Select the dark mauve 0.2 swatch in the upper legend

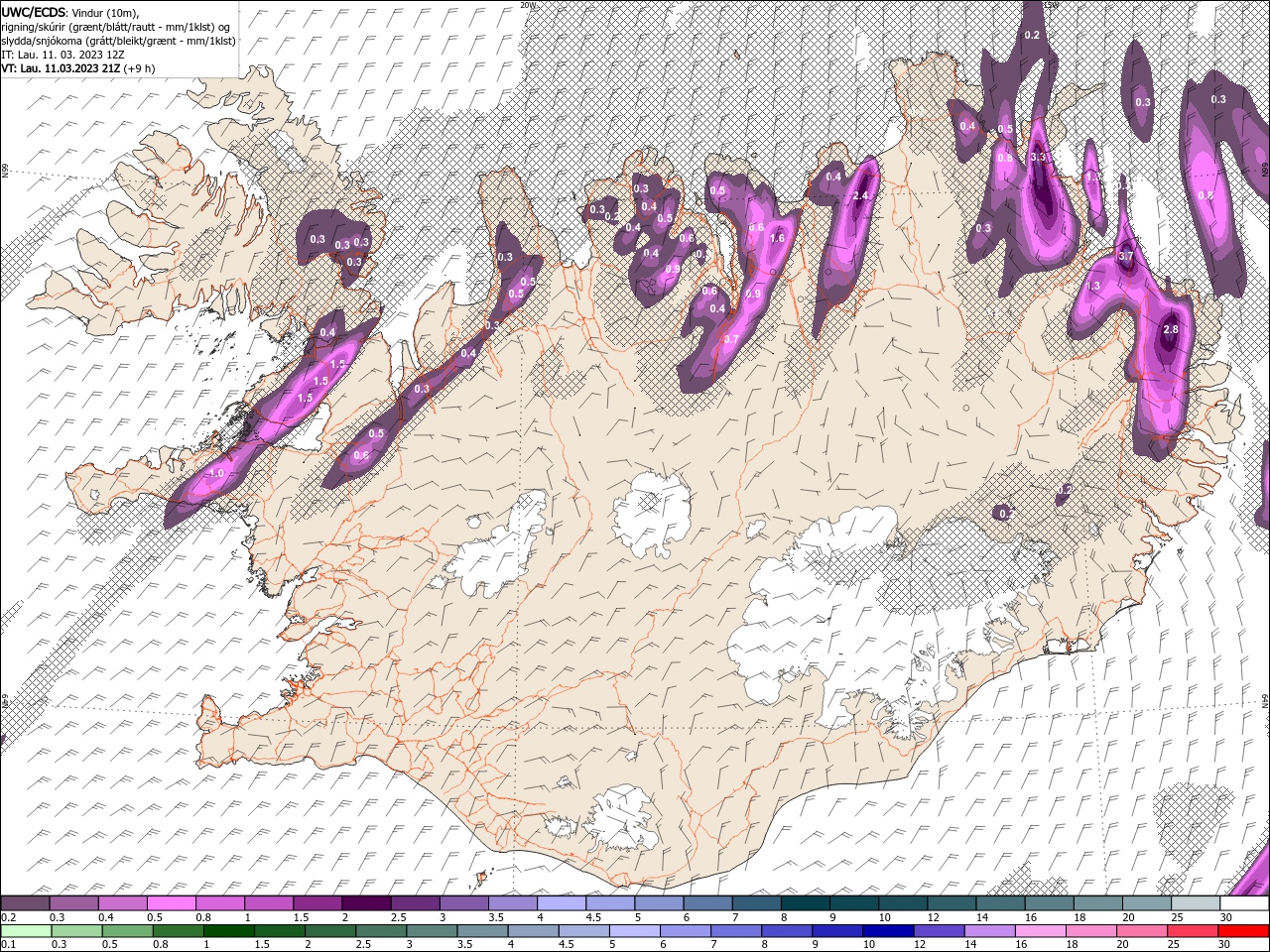pos(25,903)
